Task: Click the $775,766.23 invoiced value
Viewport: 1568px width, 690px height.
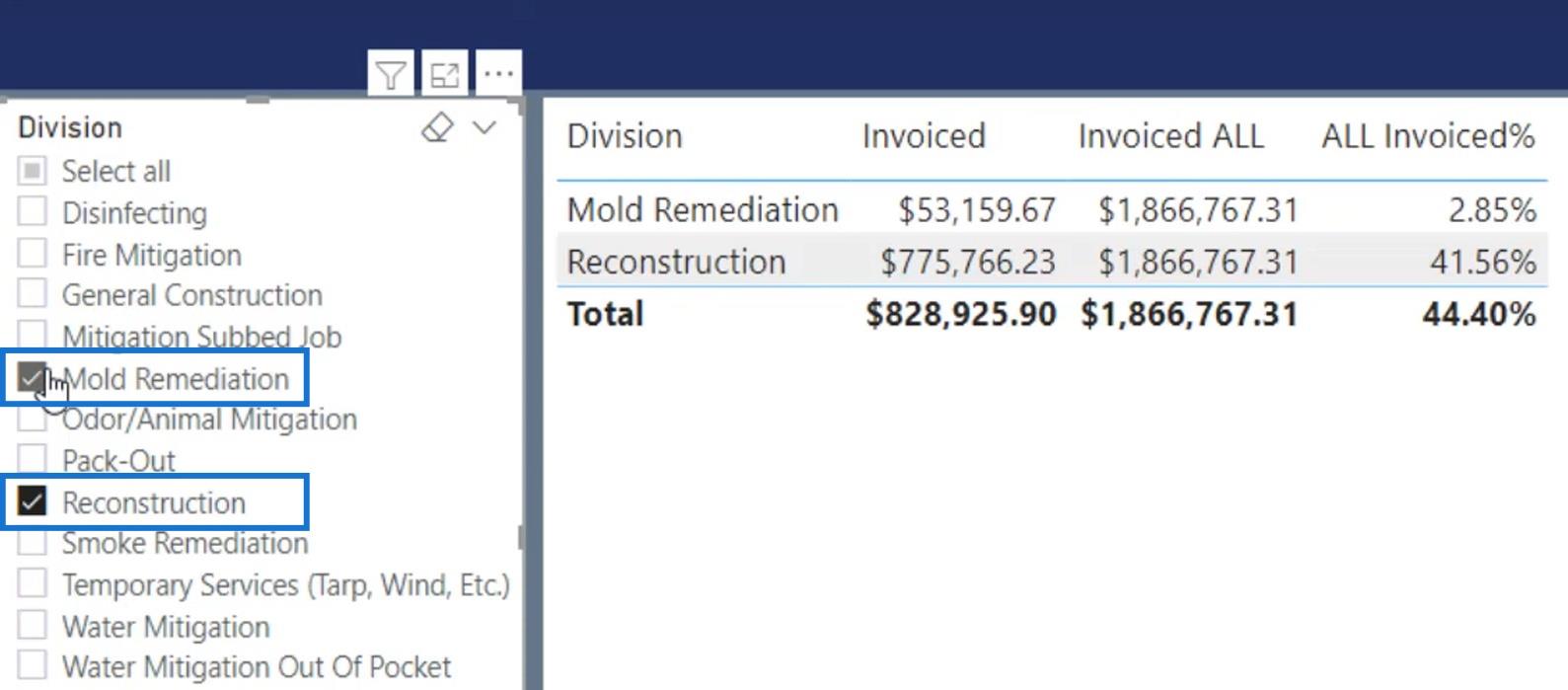Action: [x=967, y=263]
